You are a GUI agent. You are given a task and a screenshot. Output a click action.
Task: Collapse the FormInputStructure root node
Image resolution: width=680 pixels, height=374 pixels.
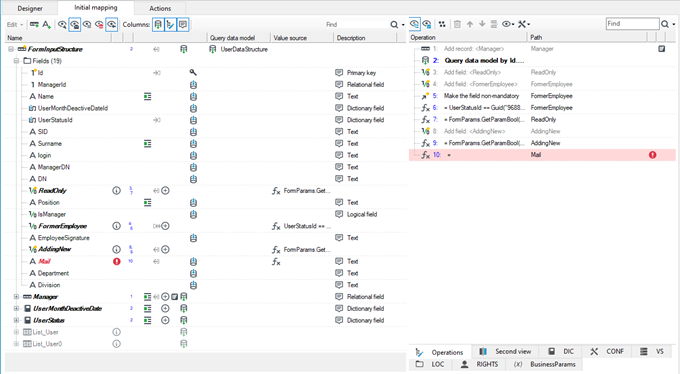click(x=11, y=49)
